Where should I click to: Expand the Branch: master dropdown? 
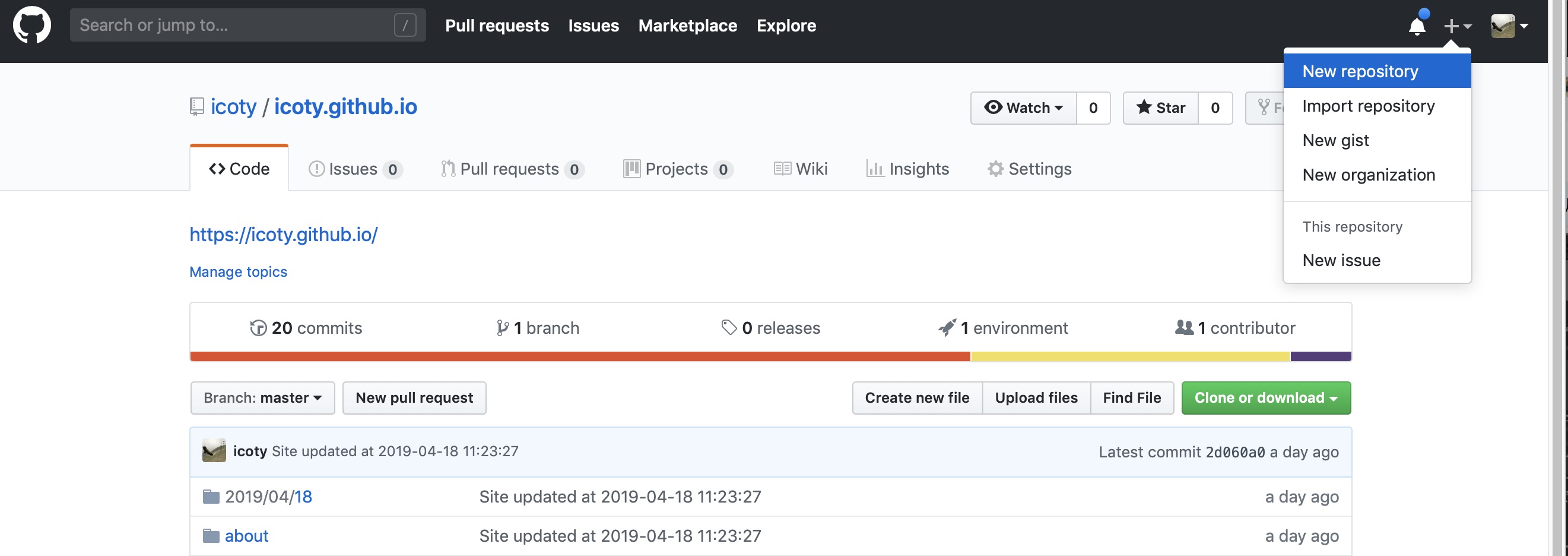262,397
